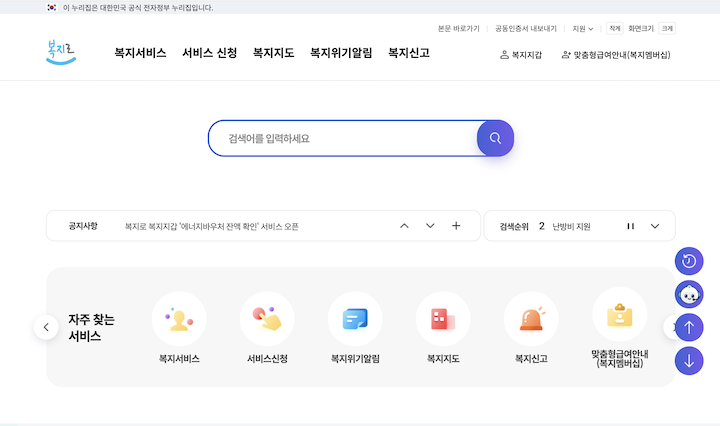Click the recent history clock floating button
720x426 pixels.
[689, 261]
